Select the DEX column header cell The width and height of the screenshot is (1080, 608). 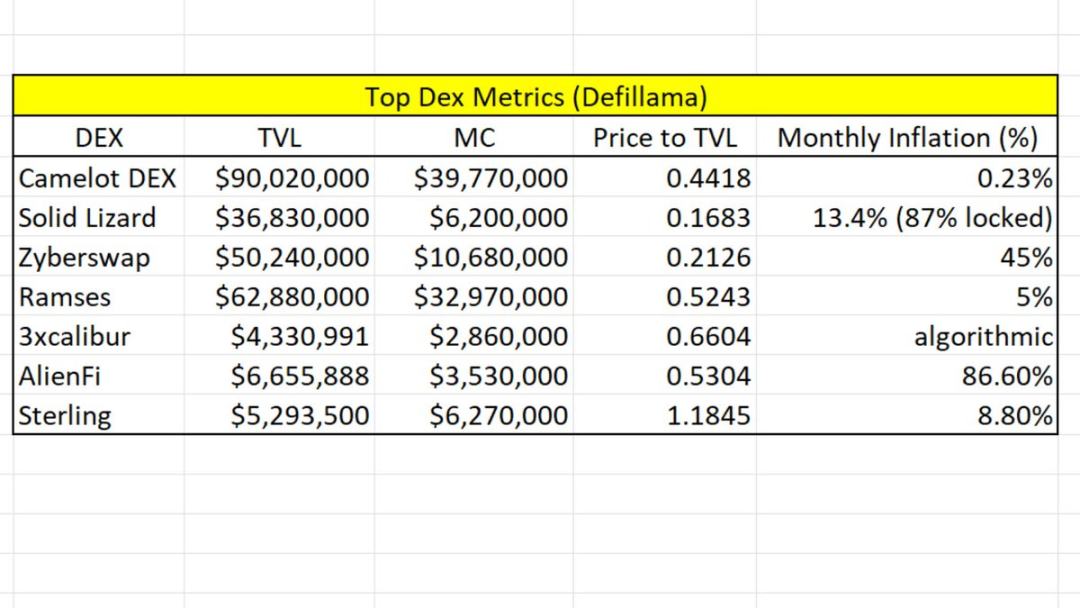coord(99,137)
